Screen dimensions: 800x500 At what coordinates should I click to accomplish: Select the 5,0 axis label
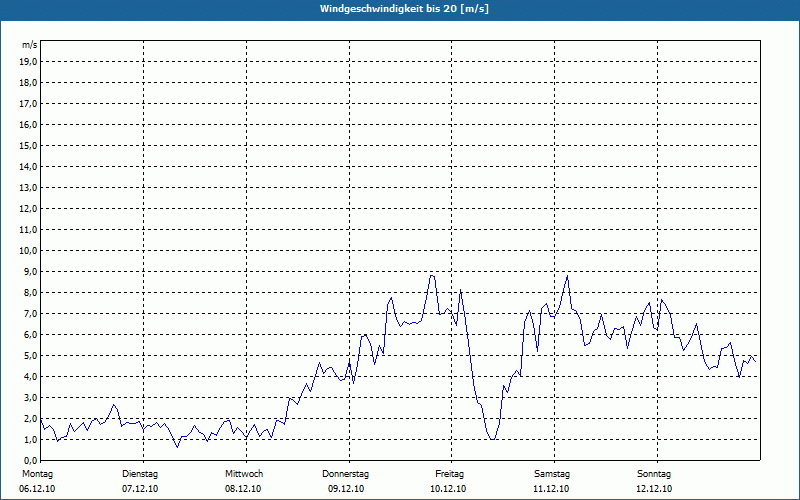[x=30, y=356]
